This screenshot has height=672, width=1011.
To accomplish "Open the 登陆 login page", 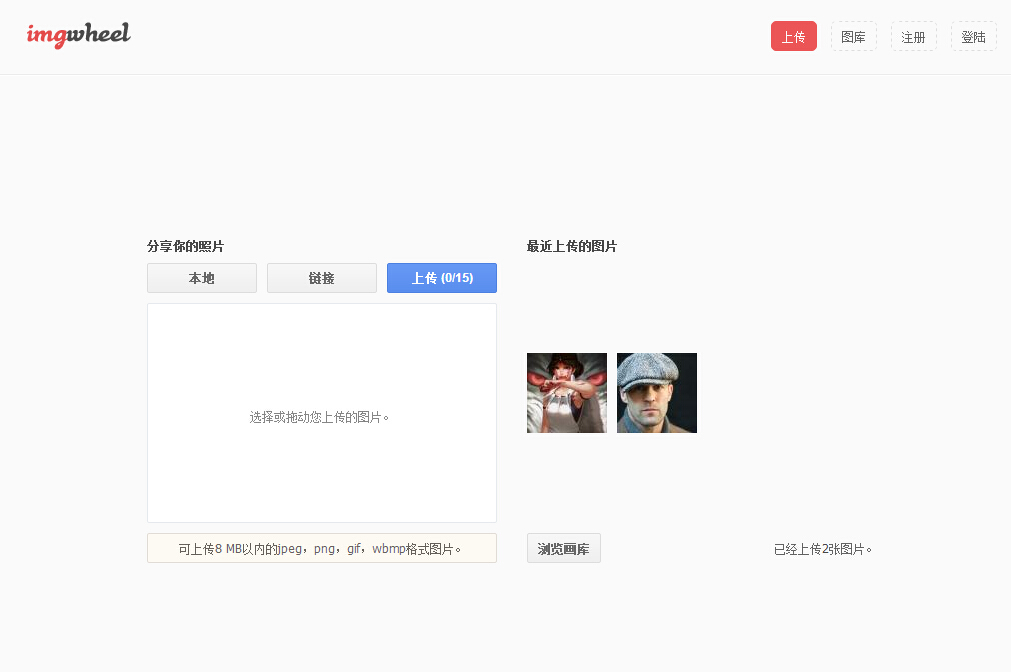I will tap(973, 36).
